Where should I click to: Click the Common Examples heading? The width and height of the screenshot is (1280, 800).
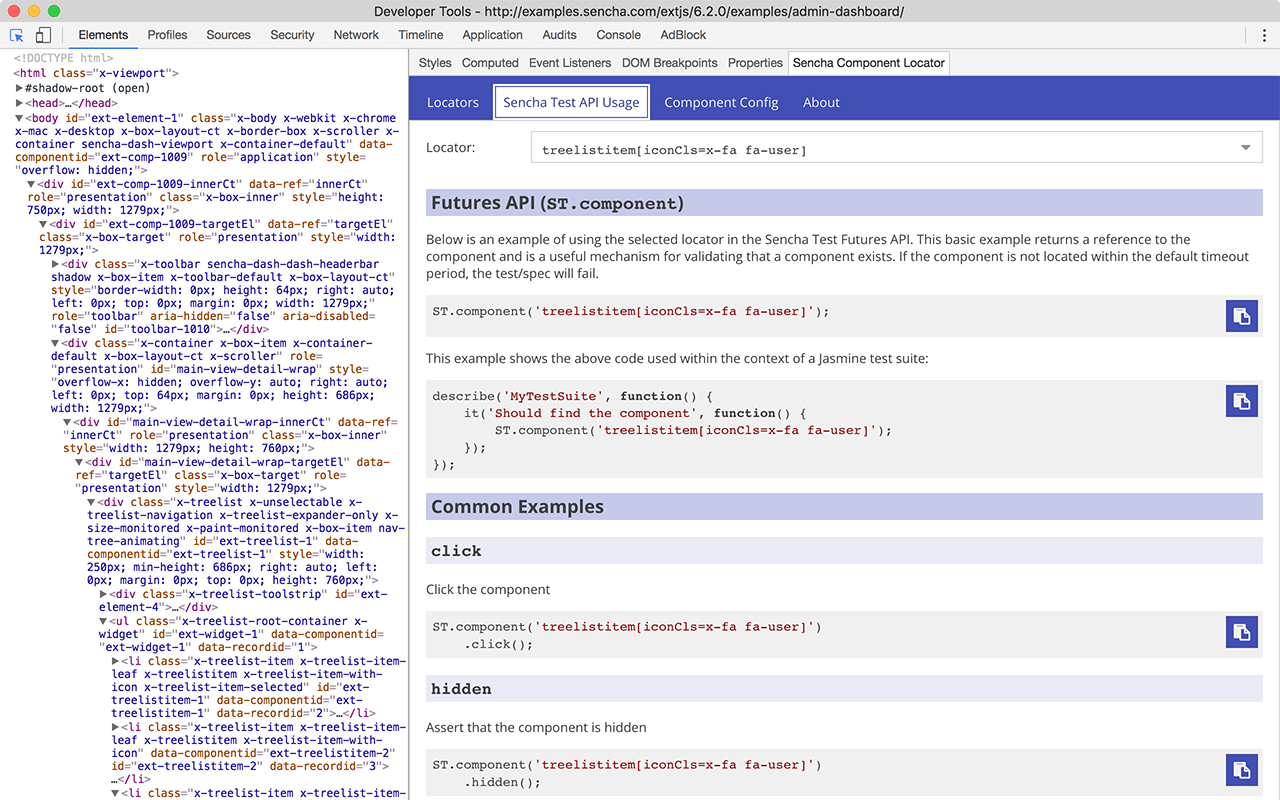(844, 506)
